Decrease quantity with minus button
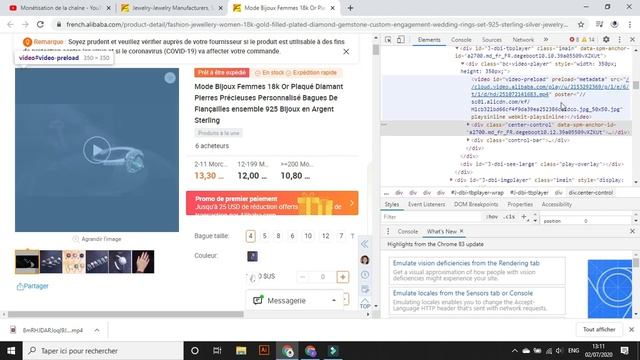 (302, 277)
